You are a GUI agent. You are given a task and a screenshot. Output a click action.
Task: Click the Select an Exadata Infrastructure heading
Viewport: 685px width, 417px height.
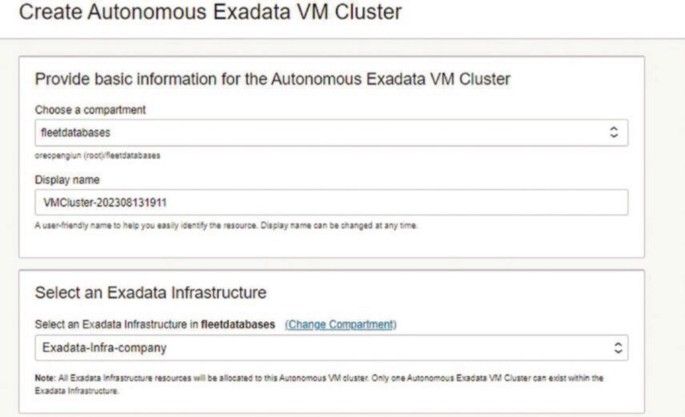click(x=151, y=293)
